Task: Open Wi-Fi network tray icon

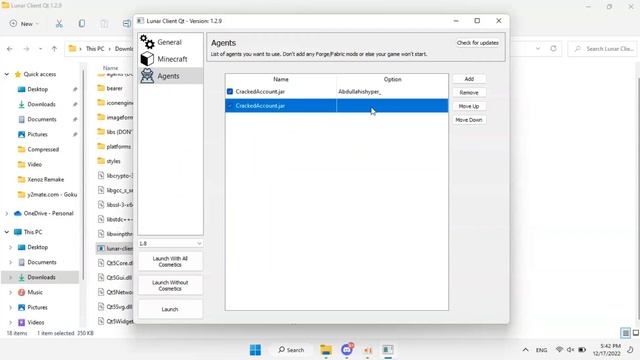Action: tap(560, 350)
